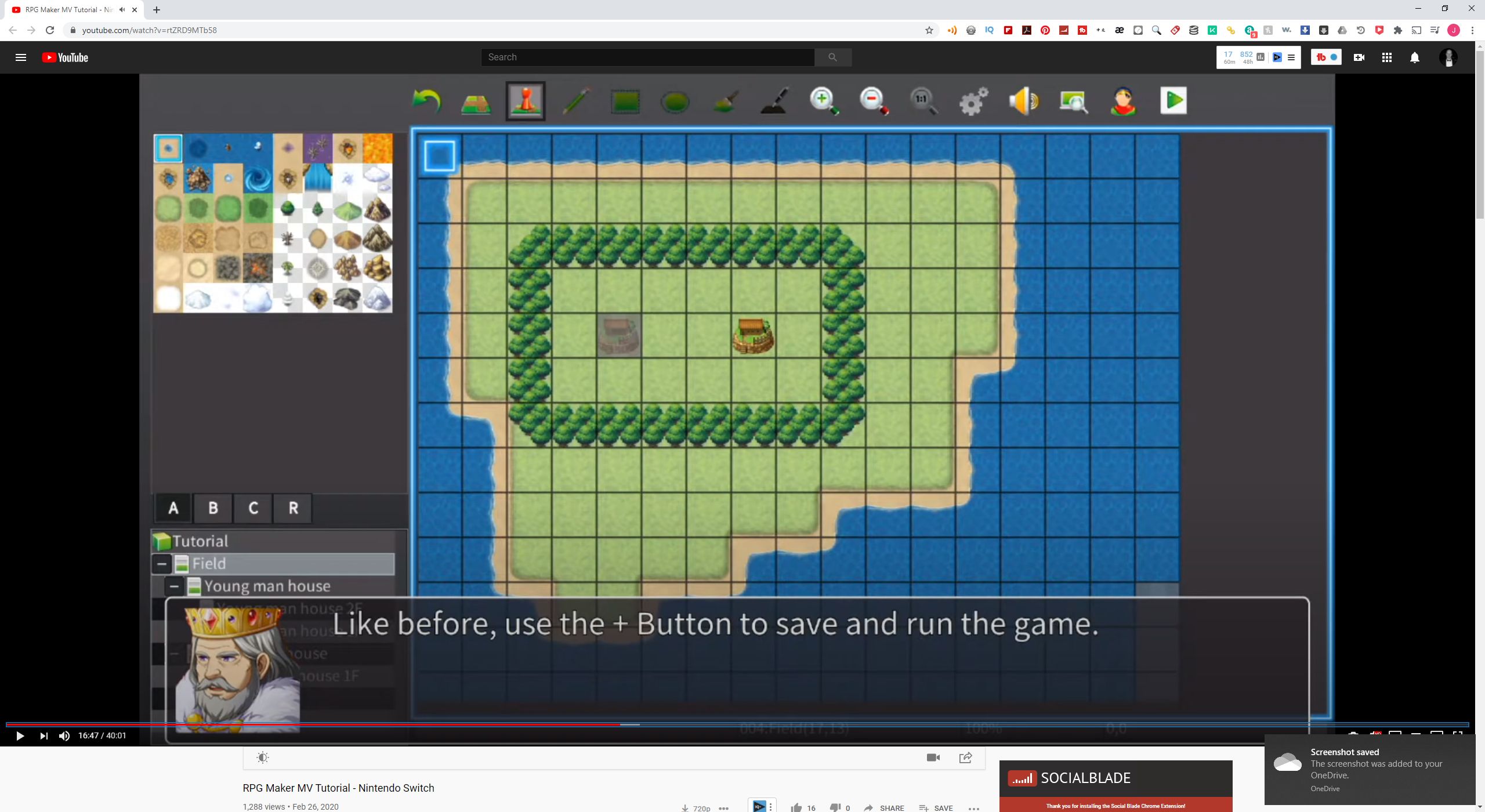Switch to tileset tab A
1485x812 pixels.
[173, 508]
